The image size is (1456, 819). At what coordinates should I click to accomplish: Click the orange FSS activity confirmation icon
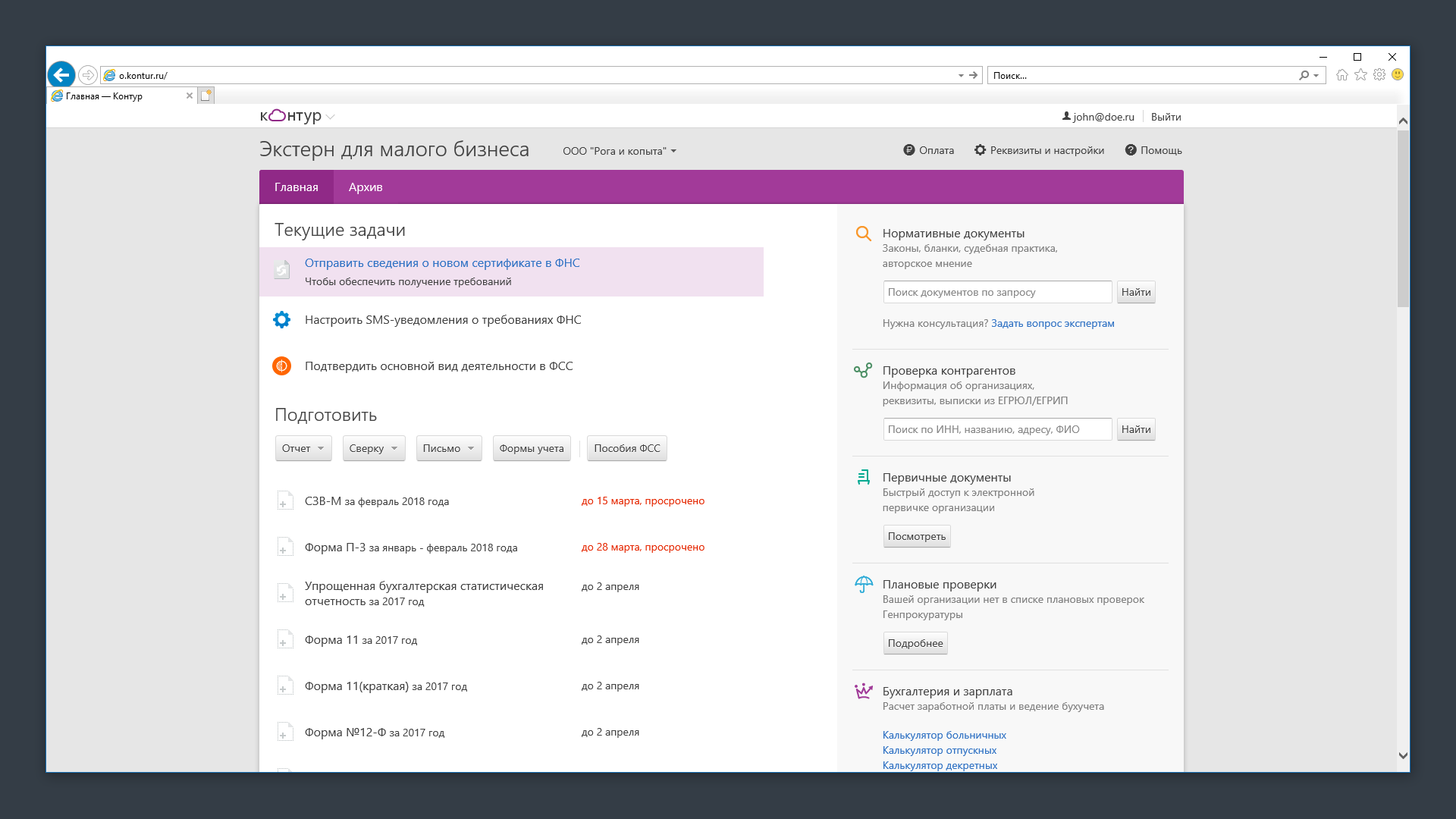coord(281,366)
